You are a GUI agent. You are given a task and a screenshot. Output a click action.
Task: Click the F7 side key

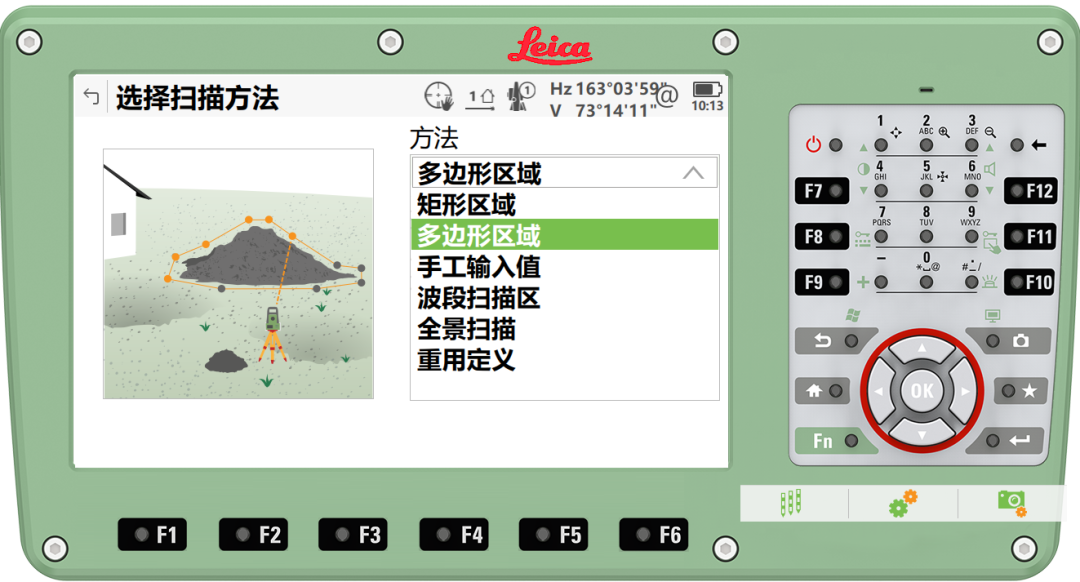pyautogui.click(x=822, y=191)
